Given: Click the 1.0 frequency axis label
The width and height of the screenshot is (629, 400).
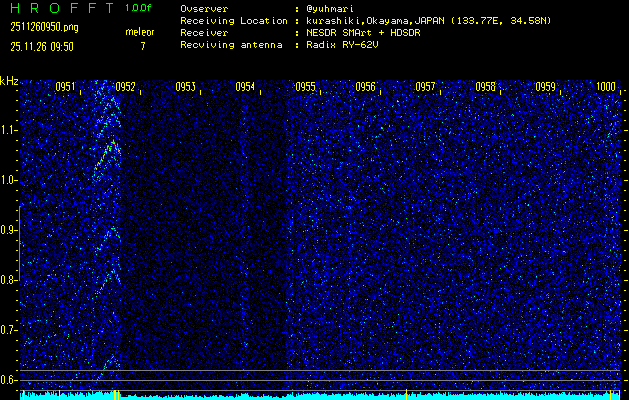Looking at the screenshot, I should [8, 179].
